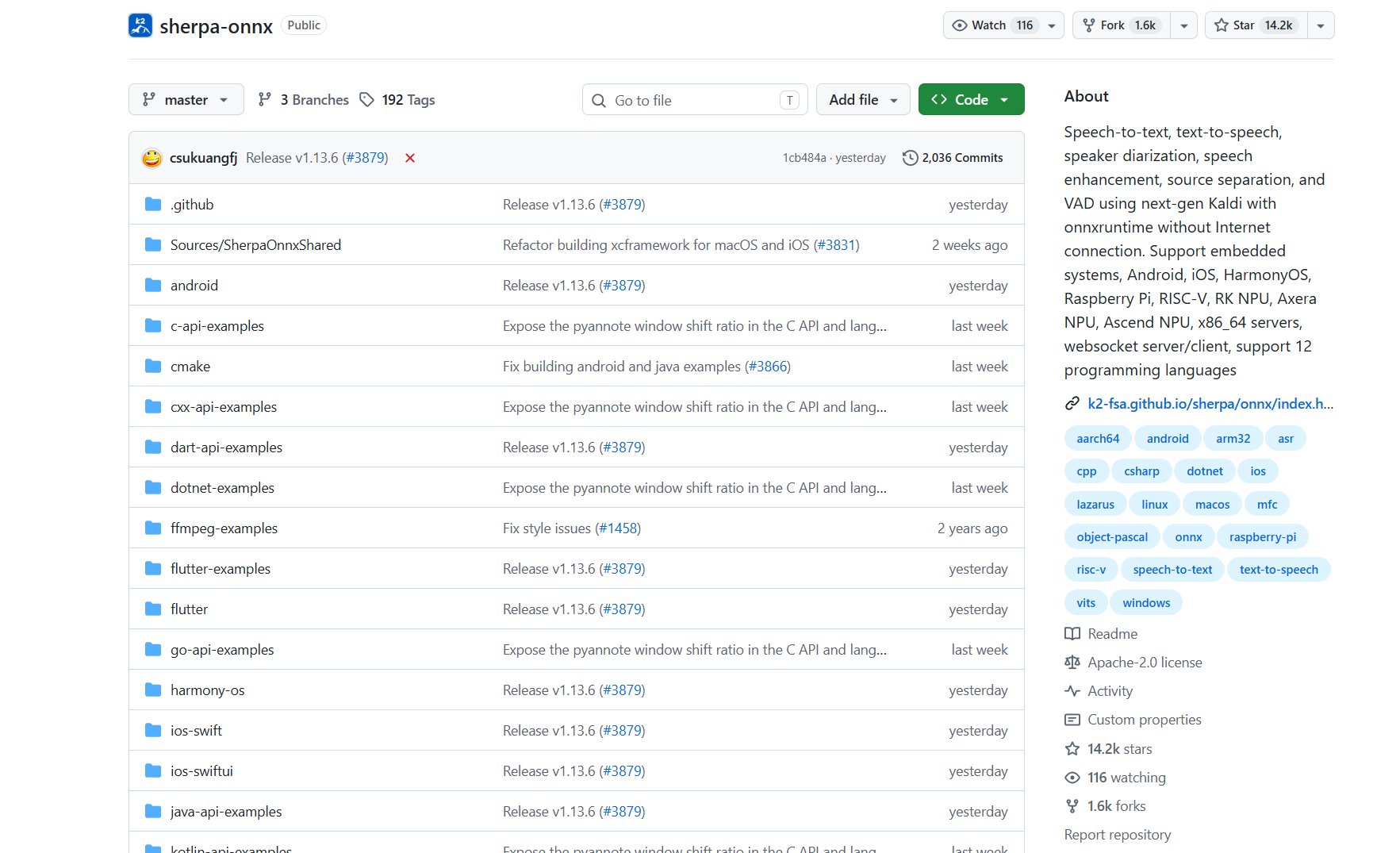Open the flutter-examples folder

pyautogui.click(x=221, y=569)
